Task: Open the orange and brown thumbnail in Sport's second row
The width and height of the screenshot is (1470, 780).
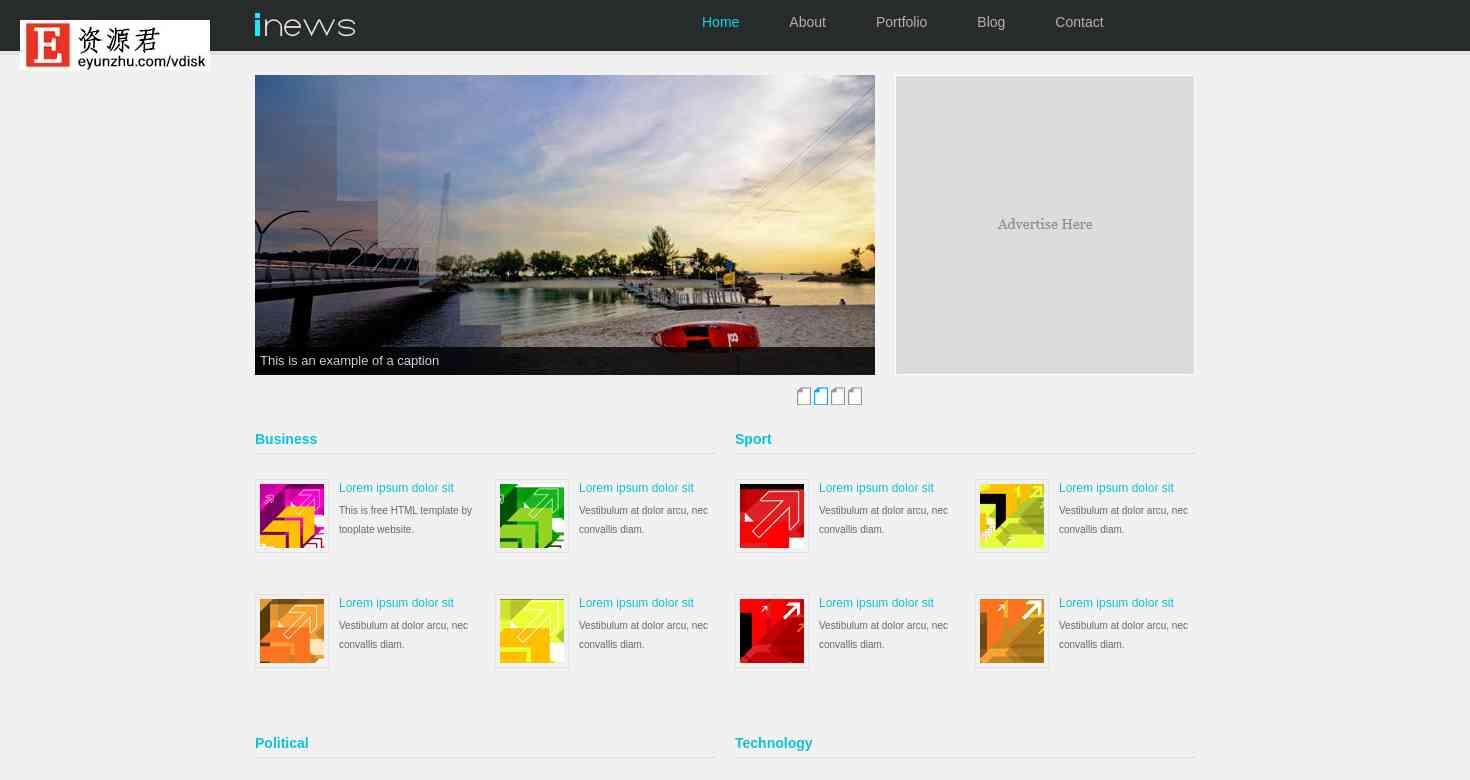Action: (1012, 631)
